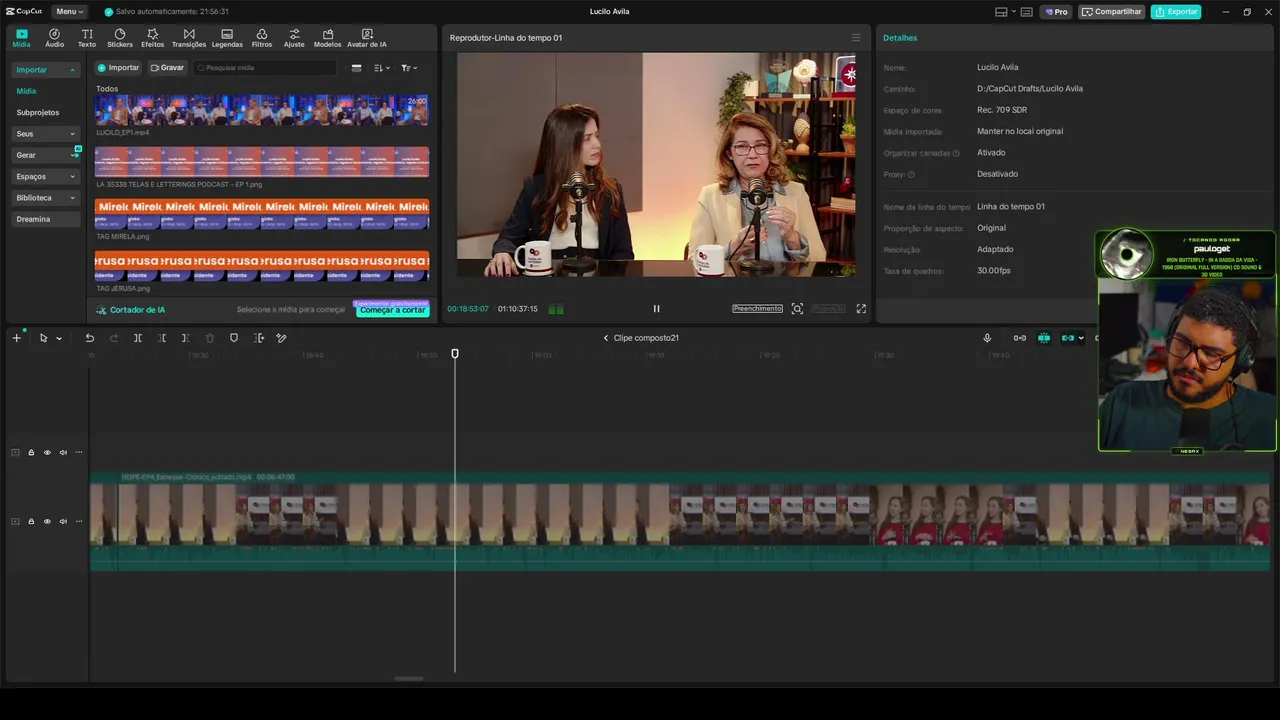
Task: Lock the HOPE-EP4 video track
Action: pyautogui.click(x=31, y=521)
